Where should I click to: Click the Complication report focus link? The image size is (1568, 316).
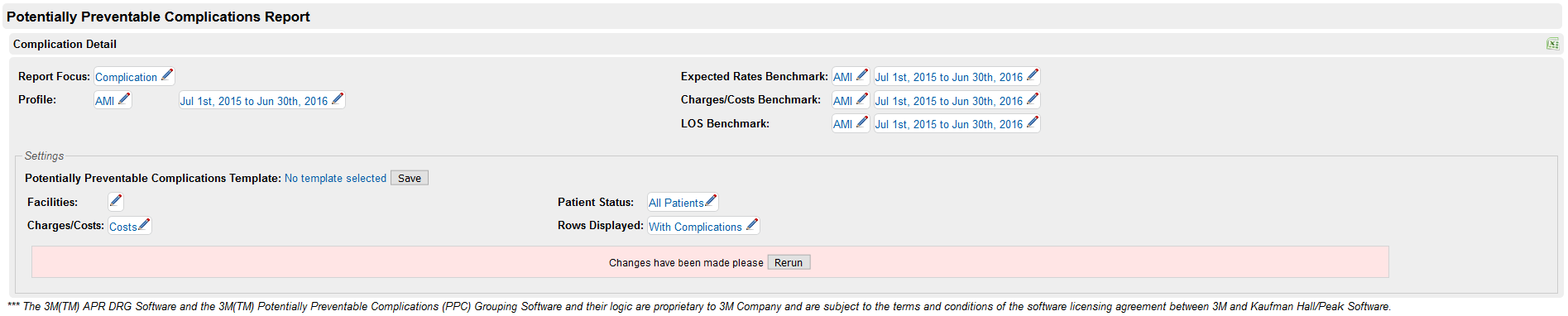[126, 77]
